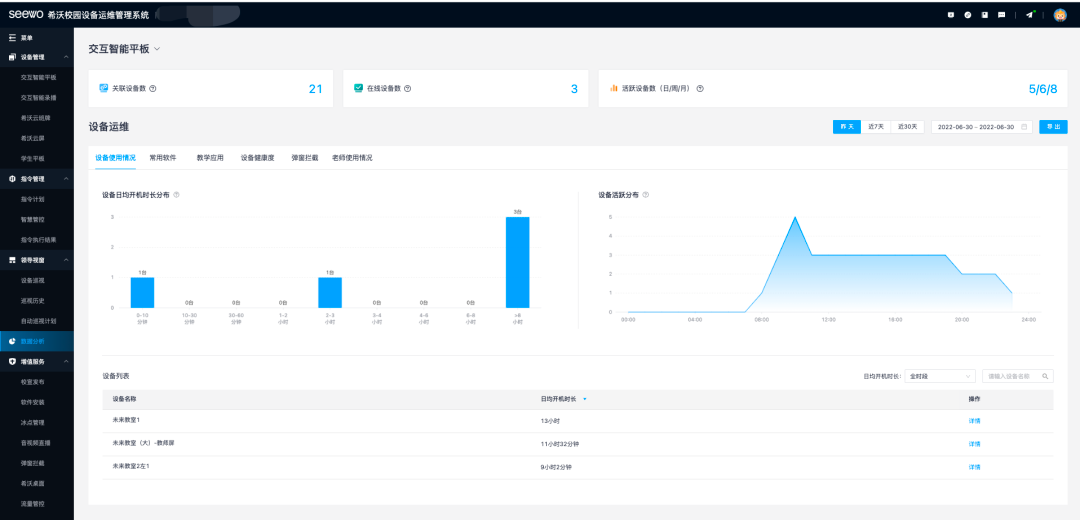Viewport: 1080px width, 520px height.
Task: Click the help icon beside 关联设备数
Action: (153, 89)
